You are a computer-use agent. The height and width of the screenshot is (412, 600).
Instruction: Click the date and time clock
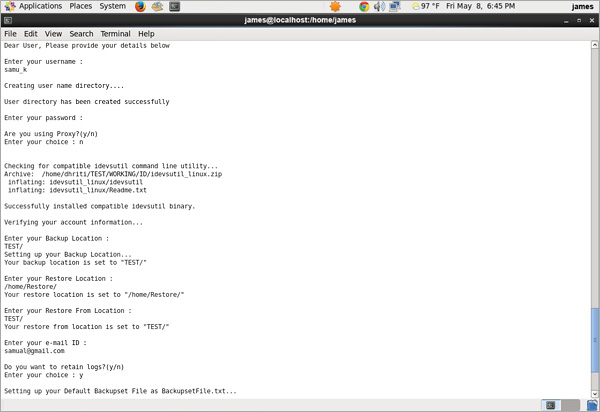click(x=481, y=7)
